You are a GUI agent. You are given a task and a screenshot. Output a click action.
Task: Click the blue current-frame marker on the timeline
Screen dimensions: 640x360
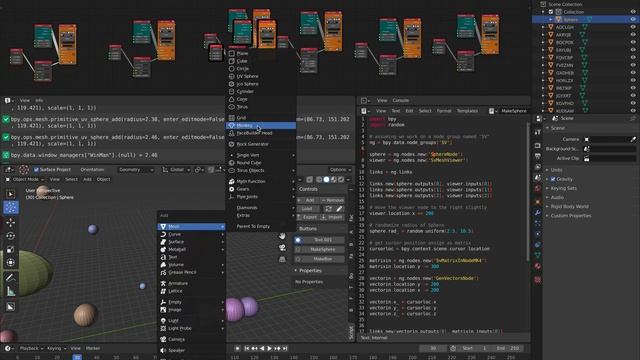(77, 357)
